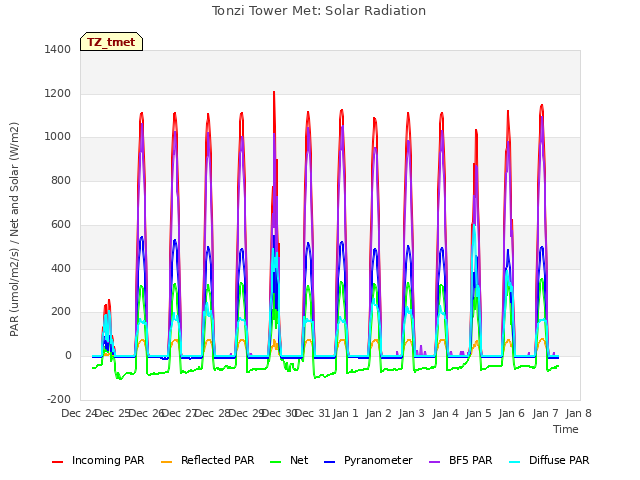
Task: Click the 600 y-axis tick label
Action: click(61, 224)
